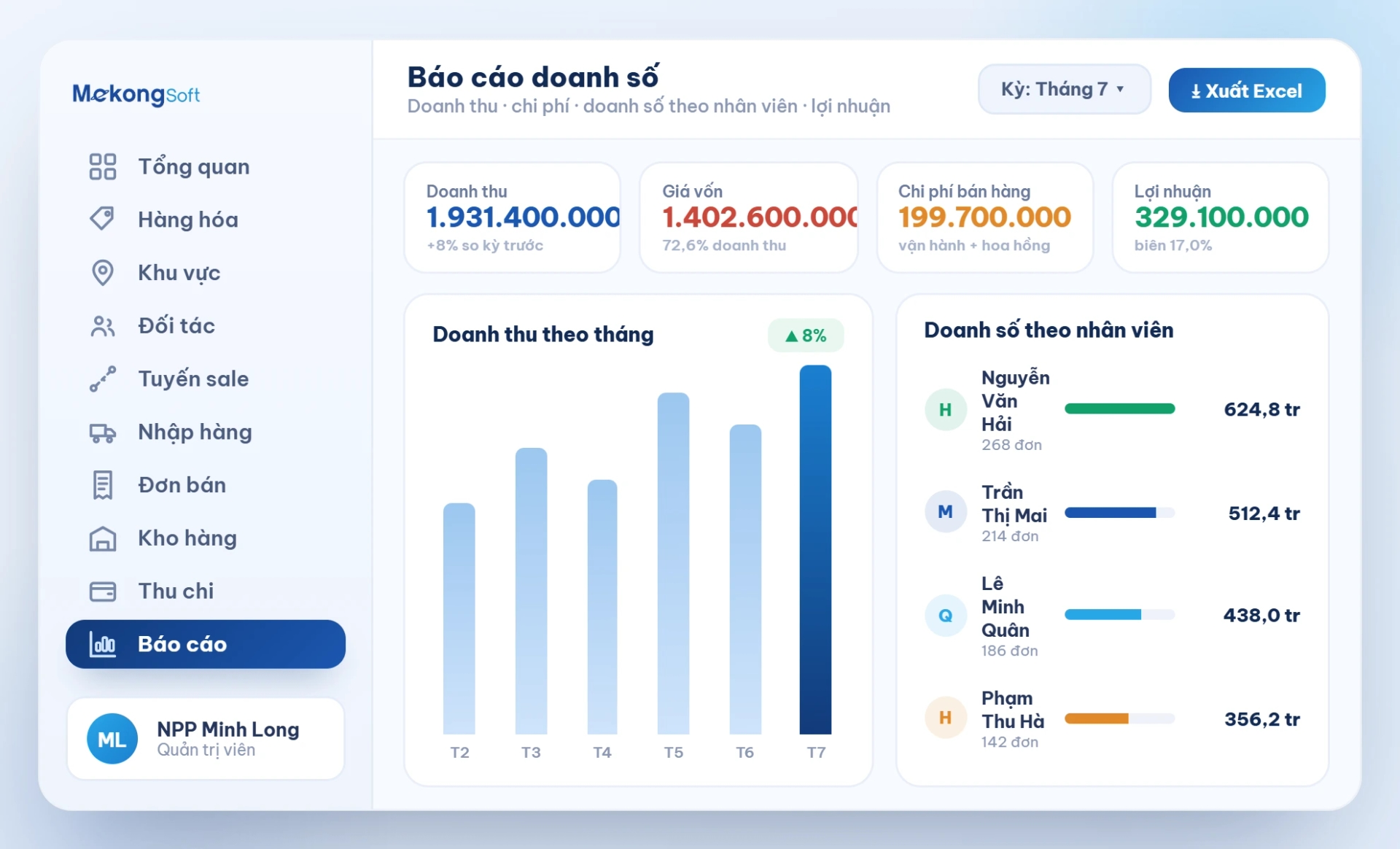Click the 512,4 tr sales value
Image resolution: width=1400 pixels, height=849 pixels.
point(1264,513)
